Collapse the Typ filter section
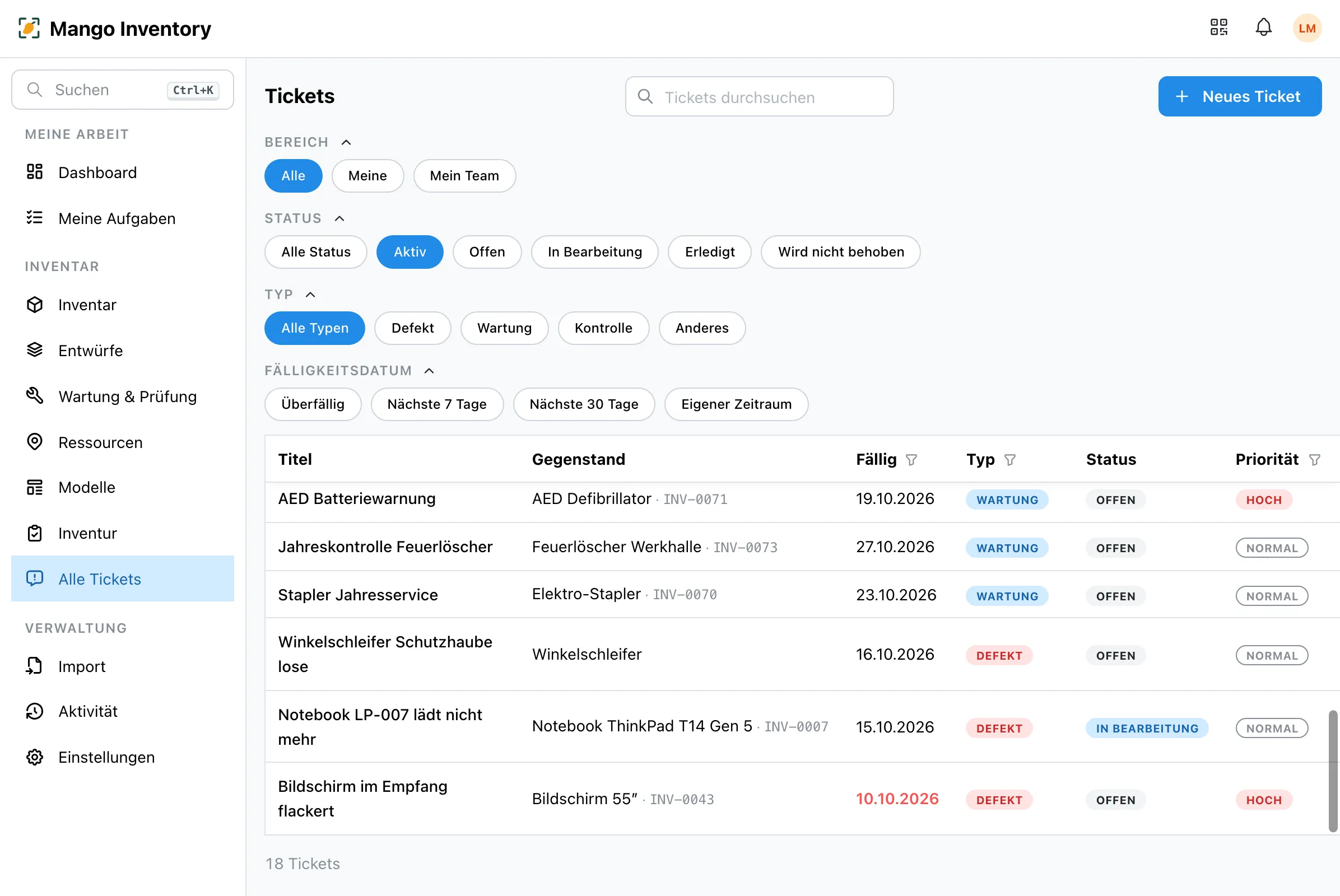The width and height of the screenshot is (1340, 896). coord(310,295)
